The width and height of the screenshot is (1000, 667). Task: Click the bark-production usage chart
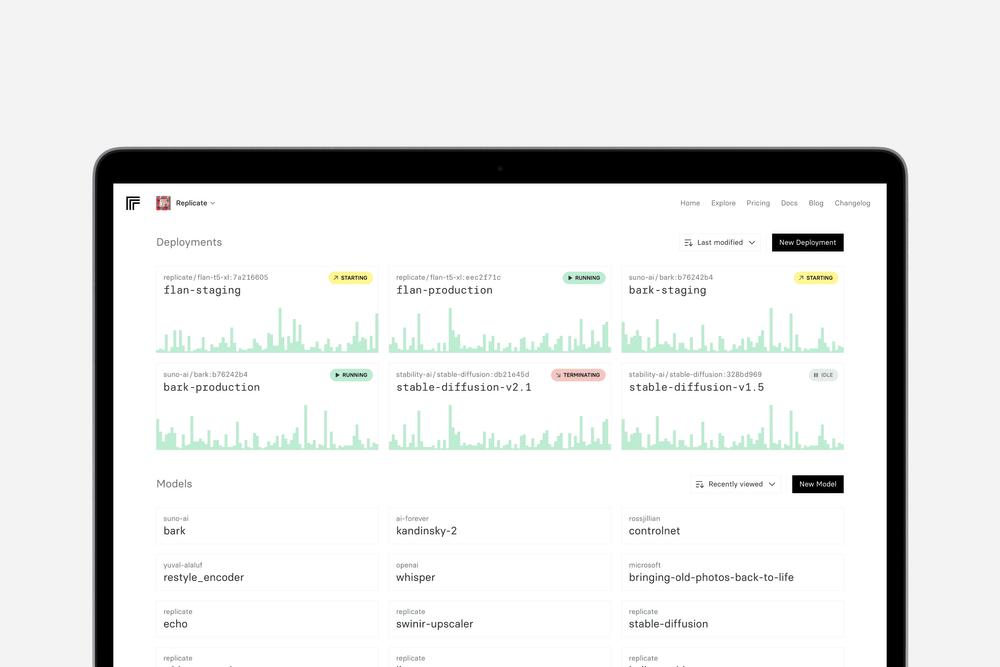coord(267,427)
